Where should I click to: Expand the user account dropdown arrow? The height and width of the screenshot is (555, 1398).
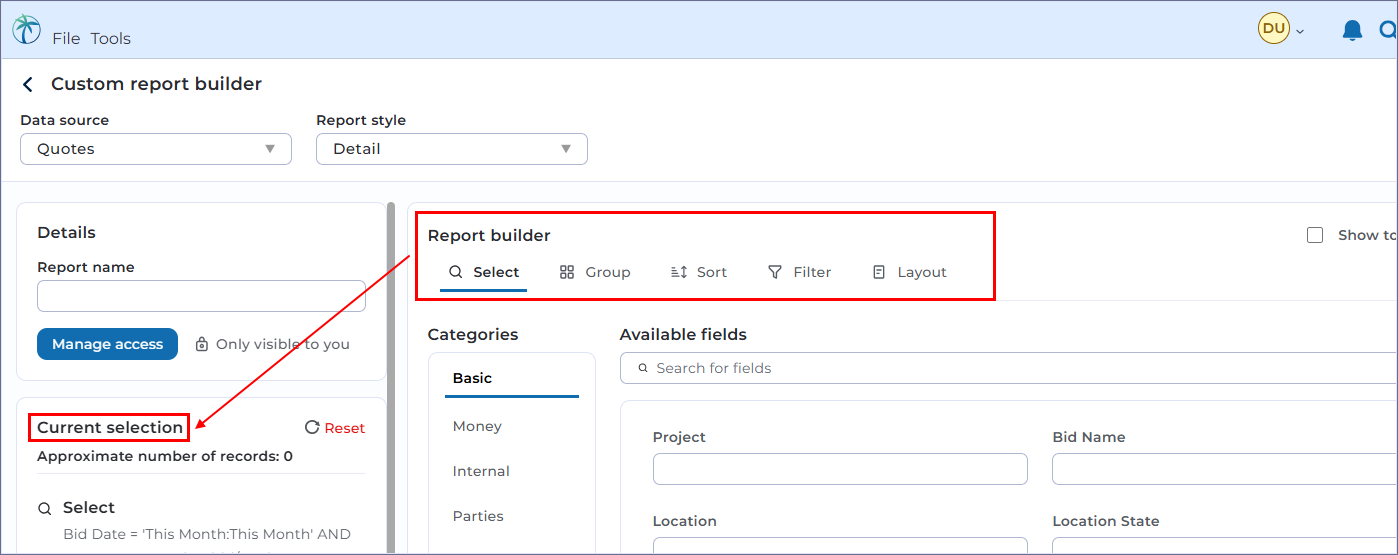(1300, 32)
